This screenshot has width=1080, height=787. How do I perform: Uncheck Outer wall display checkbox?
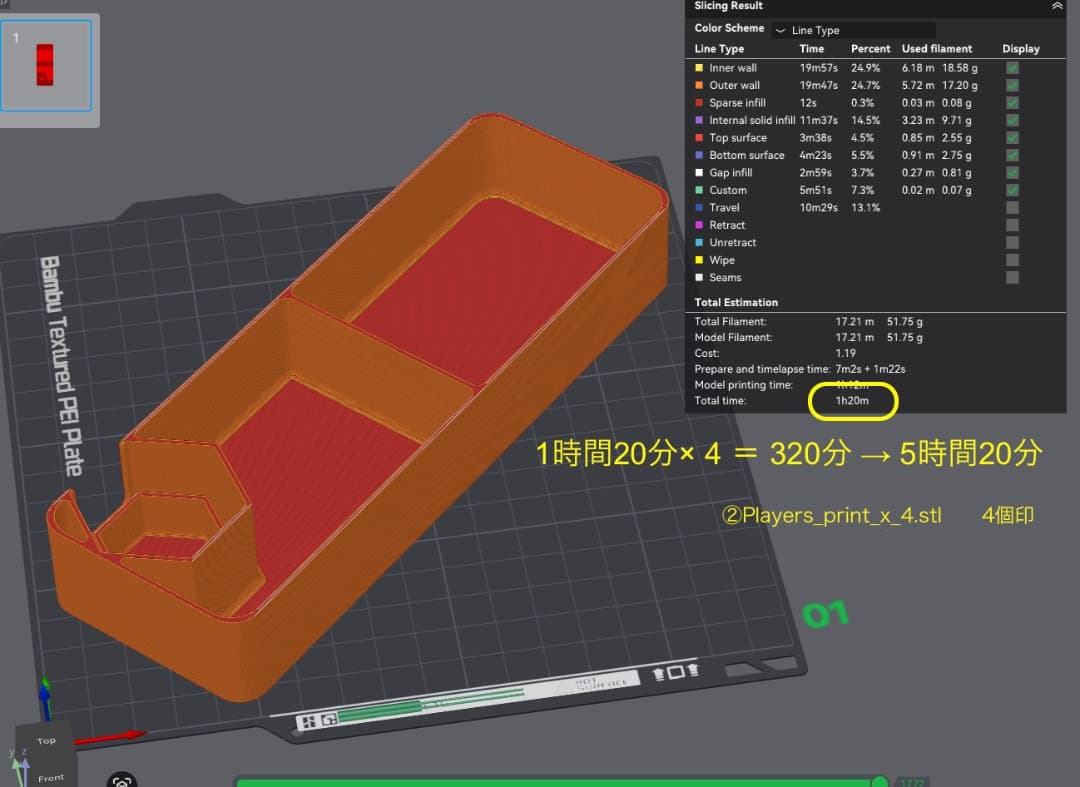point(1012,85)
